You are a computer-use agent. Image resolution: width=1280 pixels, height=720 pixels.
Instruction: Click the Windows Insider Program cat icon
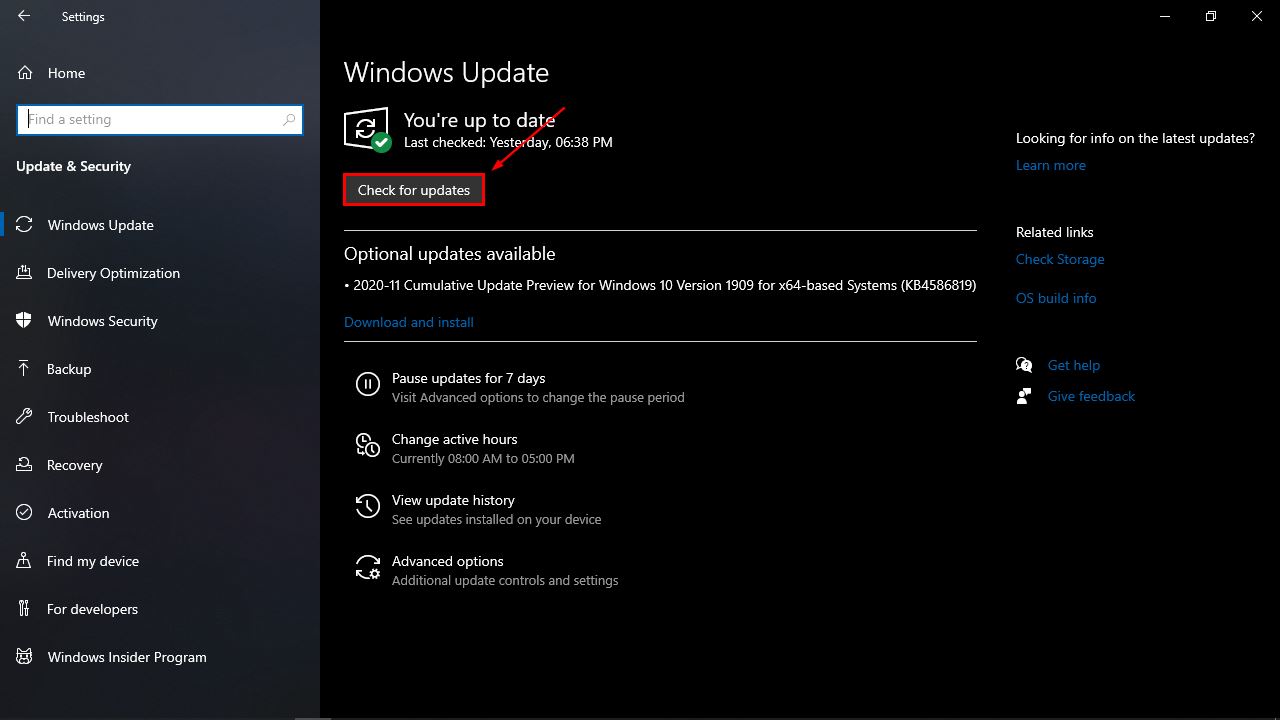[x=25, y=657]
